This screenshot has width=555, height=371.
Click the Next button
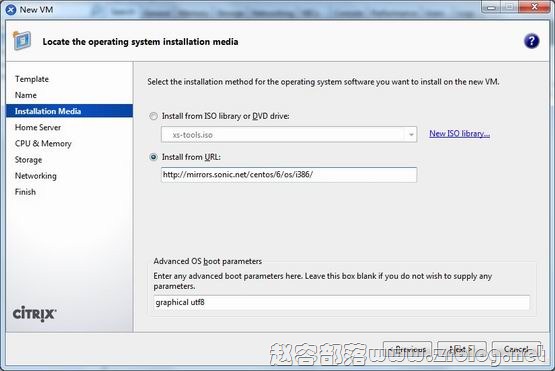click(x=462, y=349)
